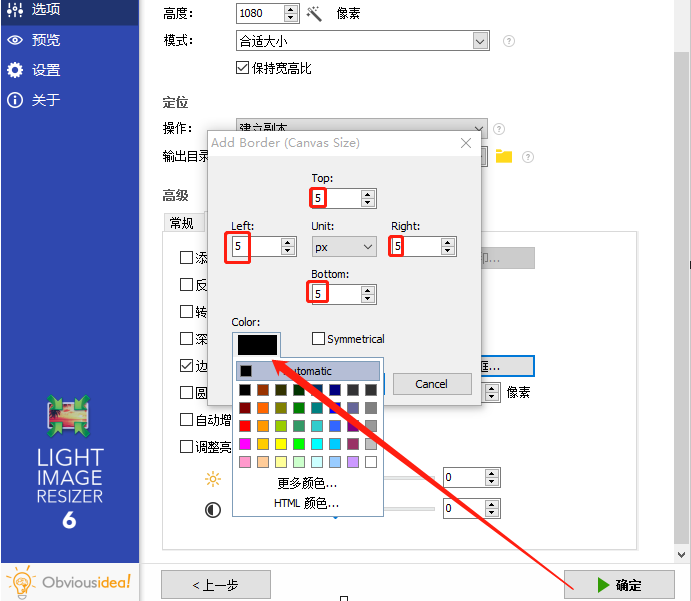Click the 高度 height stepper arrows

pyautogui.click(x=290, y=13)
